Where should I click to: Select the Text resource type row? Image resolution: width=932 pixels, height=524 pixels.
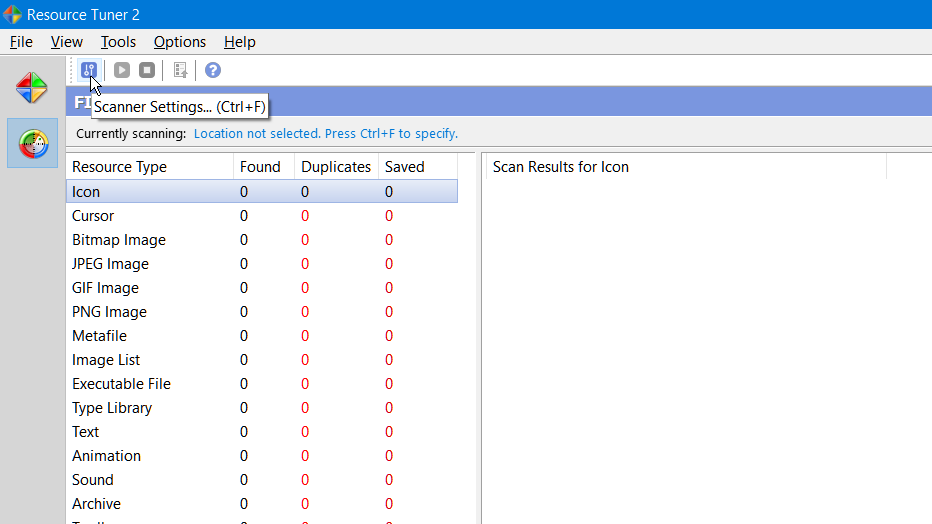tap(262, 431)
